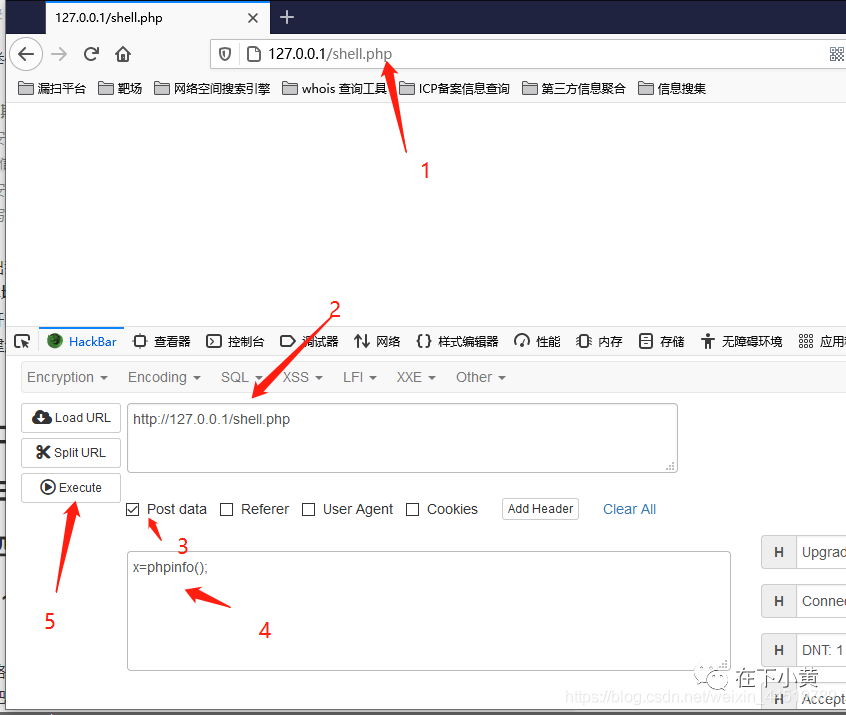
Task: Click the post data text area
Action: click(x=429, y=611)
